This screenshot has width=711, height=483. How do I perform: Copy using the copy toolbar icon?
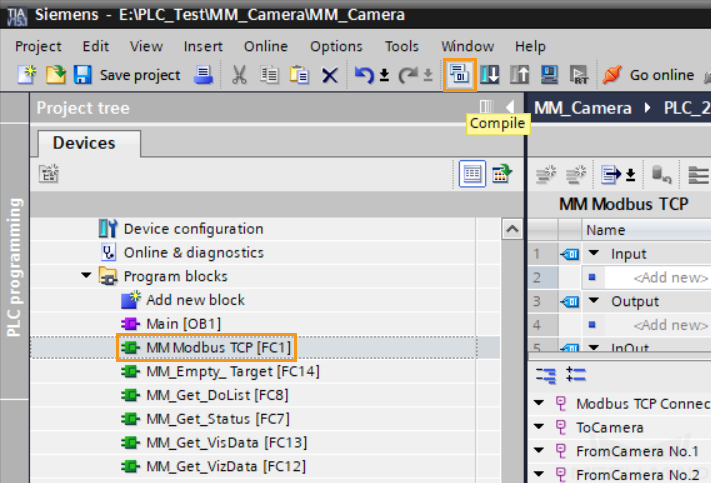(x=269, y=75)
